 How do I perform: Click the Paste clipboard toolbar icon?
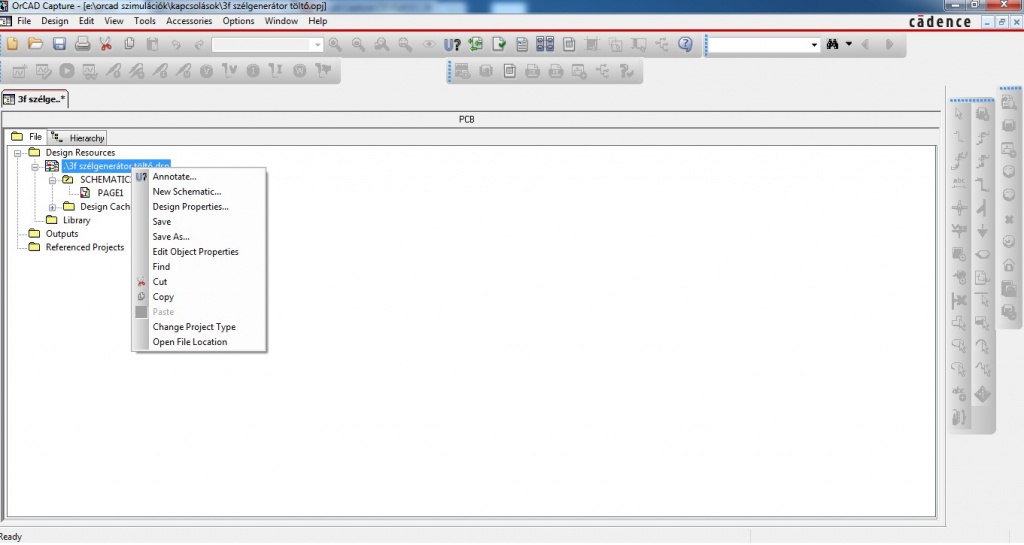(152, 44)
